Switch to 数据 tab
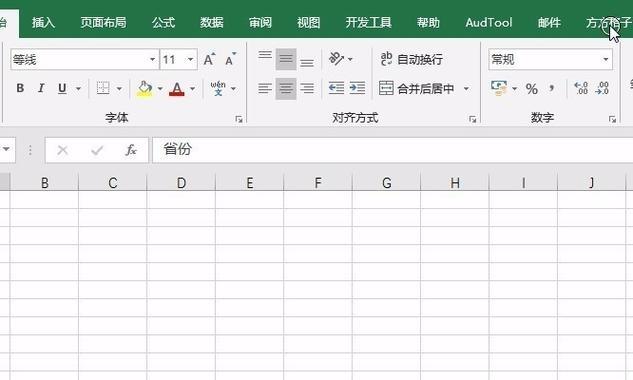This screenshot has width=633, height=380. point(212,22)
